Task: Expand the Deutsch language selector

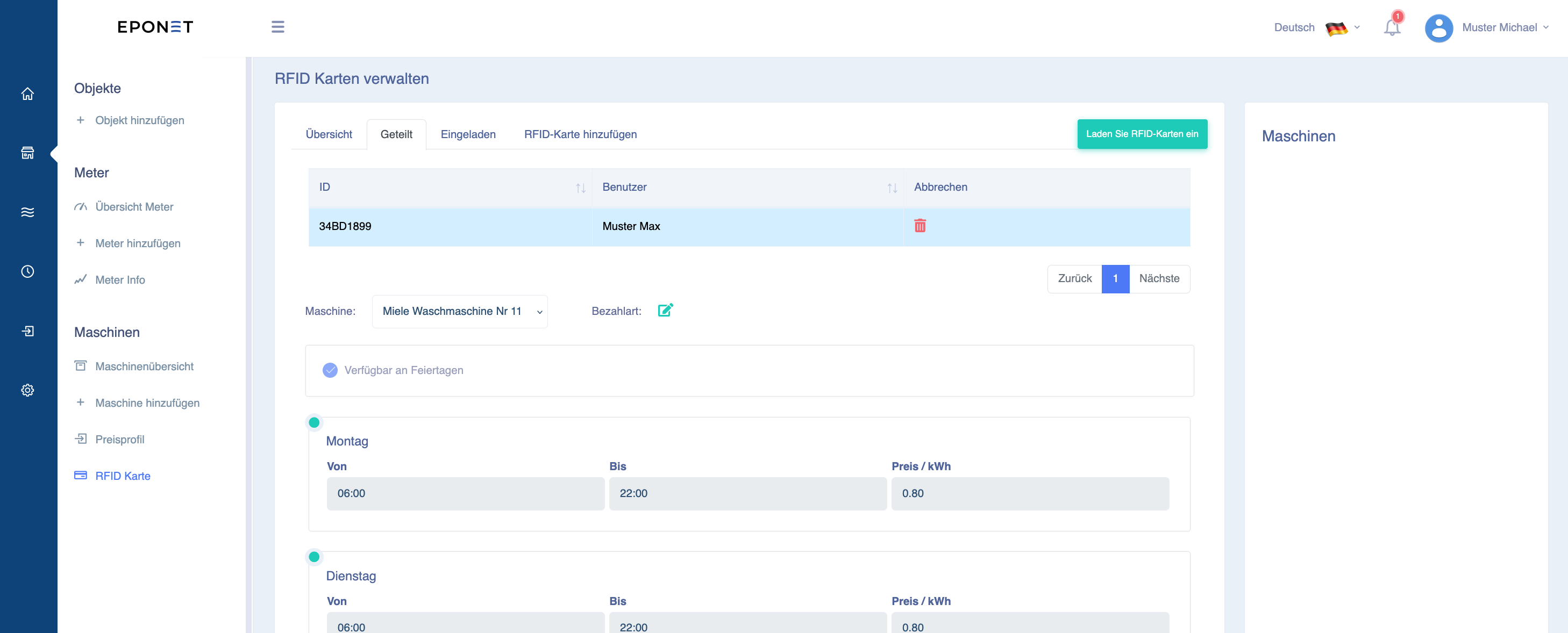Action: click(x=1316, y=27)
